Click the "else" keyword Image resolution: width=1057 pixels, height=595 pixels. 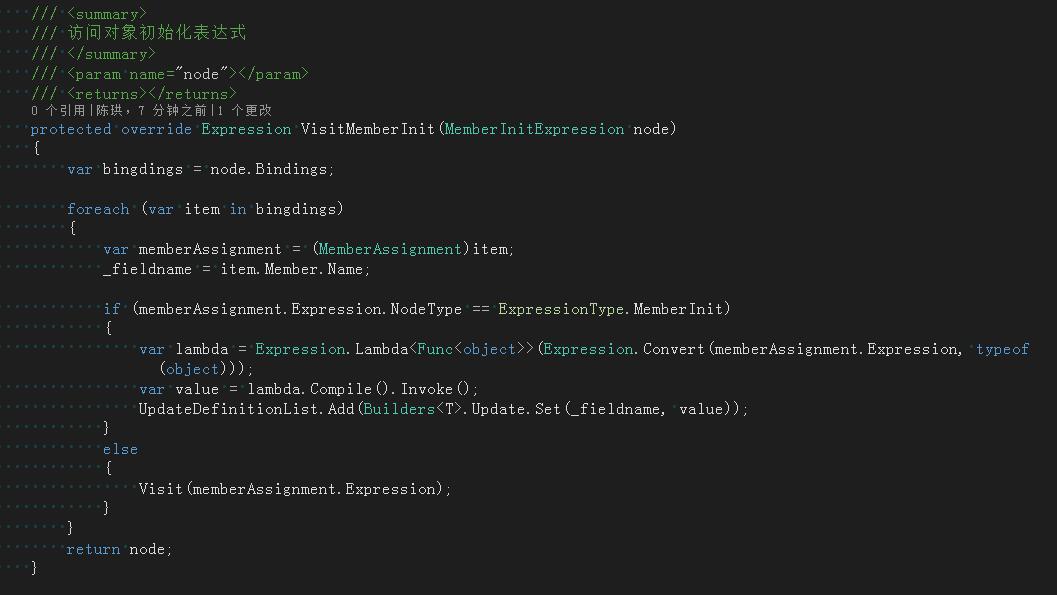click(x=120, y=449)
